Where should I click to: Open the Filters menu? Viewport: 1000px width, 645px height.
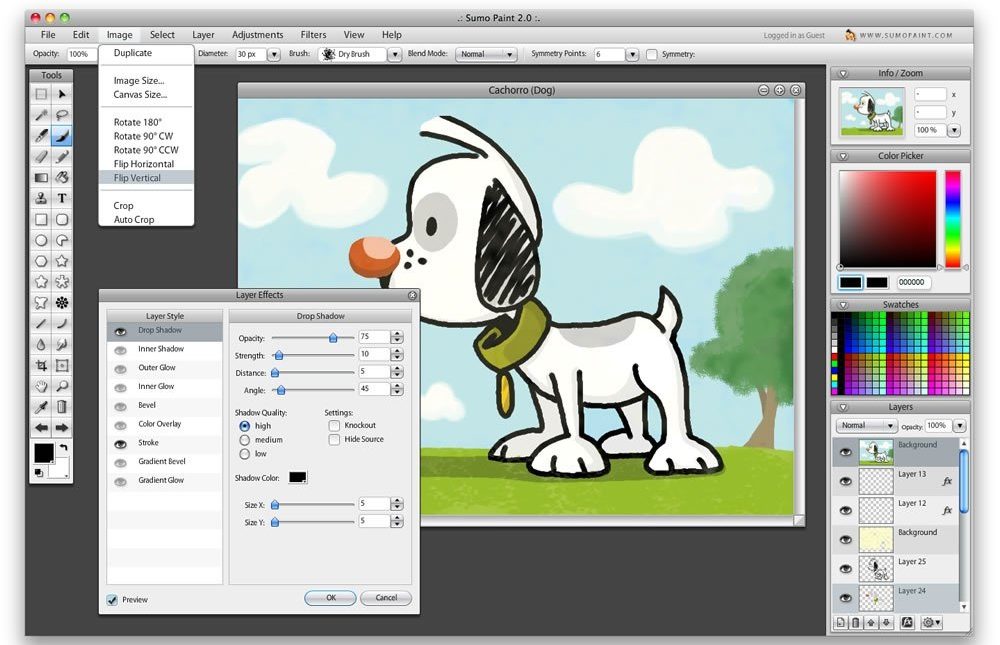click(313, 35)
